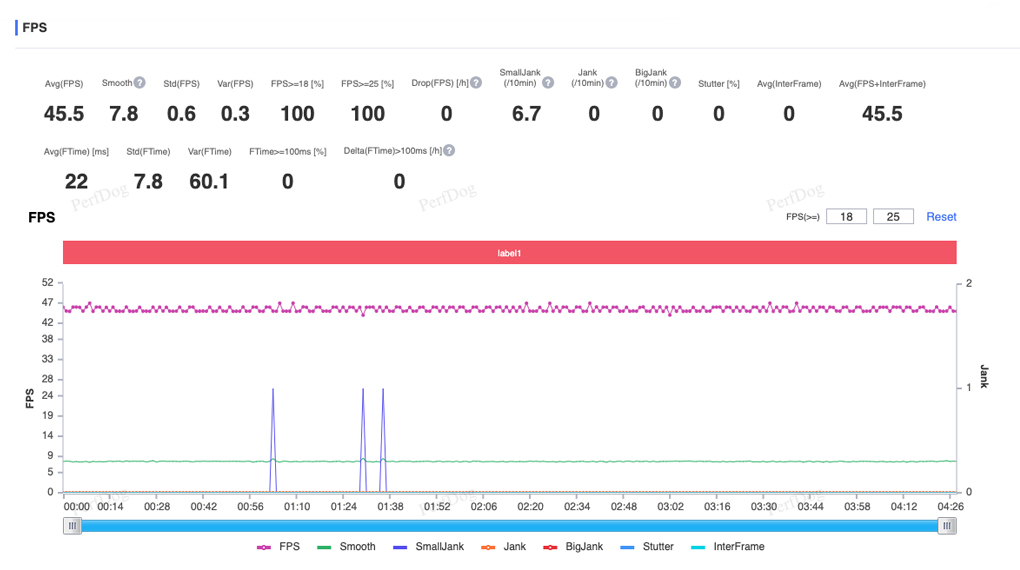Show the BigJank help icon info

pyautogui.click(x=676, y=83)
